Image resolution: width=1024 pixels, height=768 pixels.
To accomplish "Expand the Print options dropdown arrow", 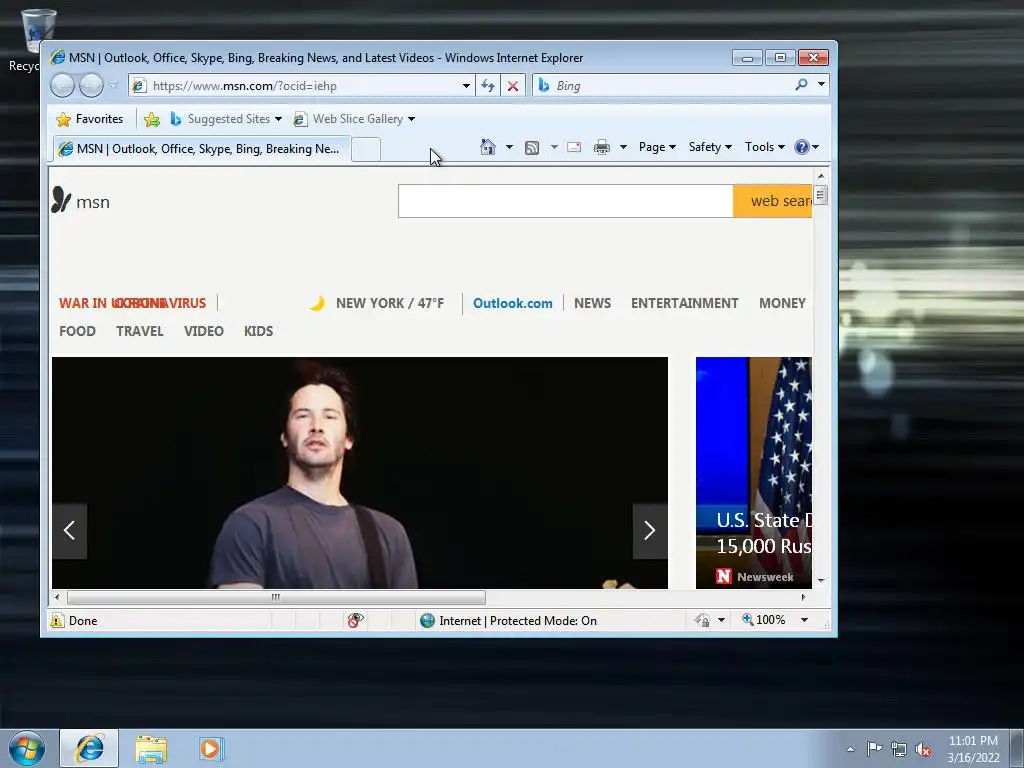I will tap(623, 147).
